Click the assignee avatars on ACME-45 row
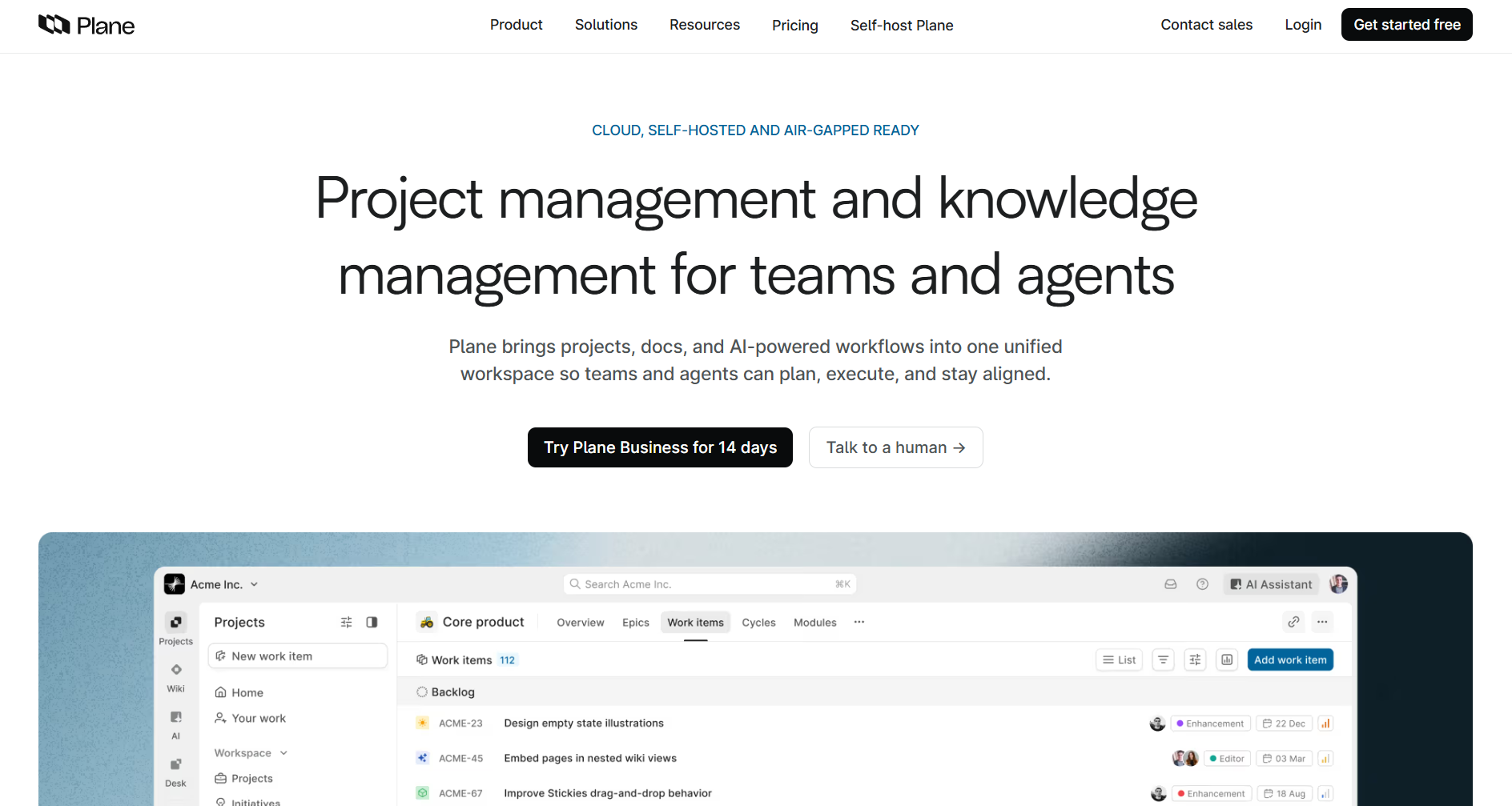 (1185, 759)
